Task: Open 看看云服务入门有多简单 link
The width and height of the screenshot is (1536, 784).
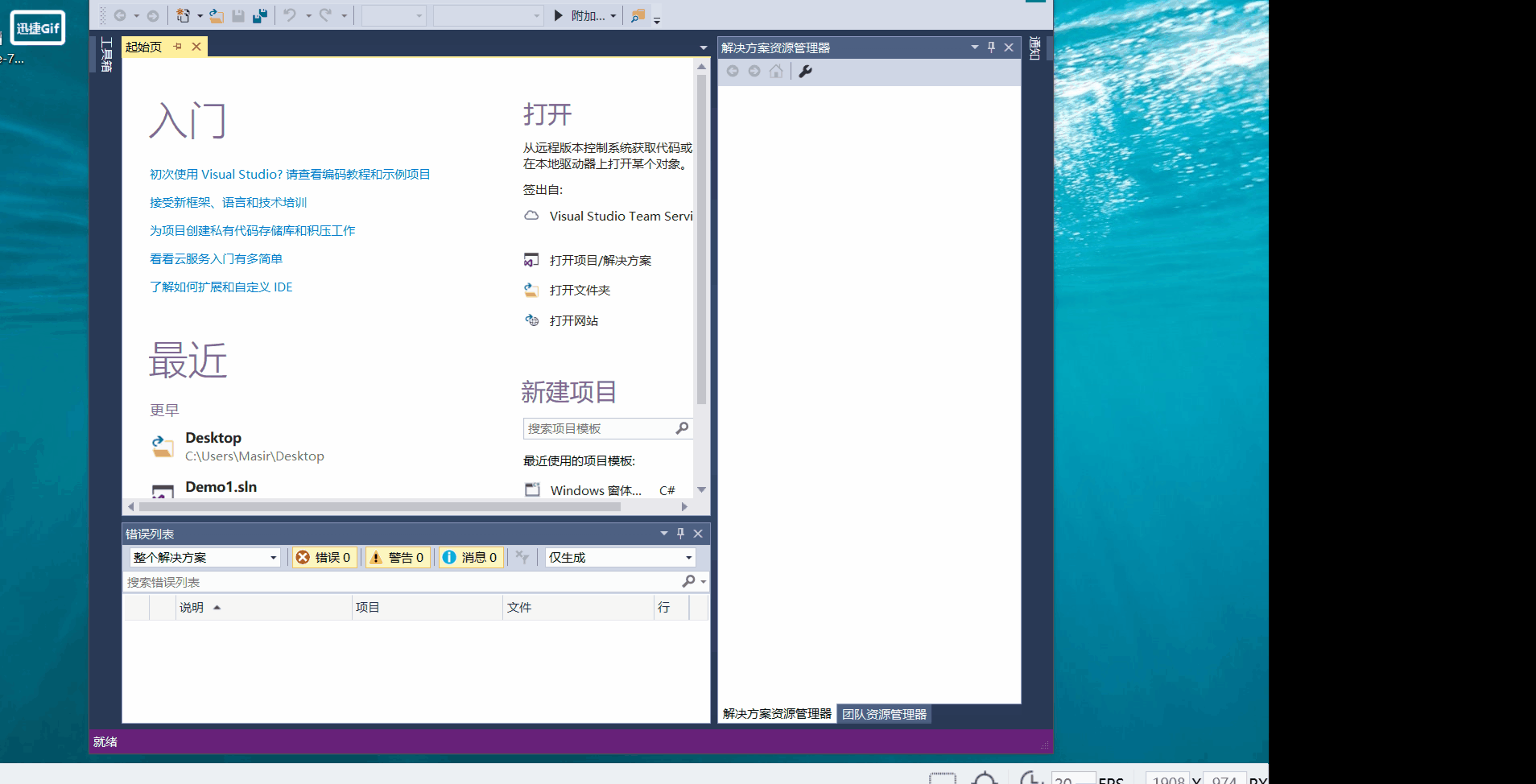Action: point(216,258)
